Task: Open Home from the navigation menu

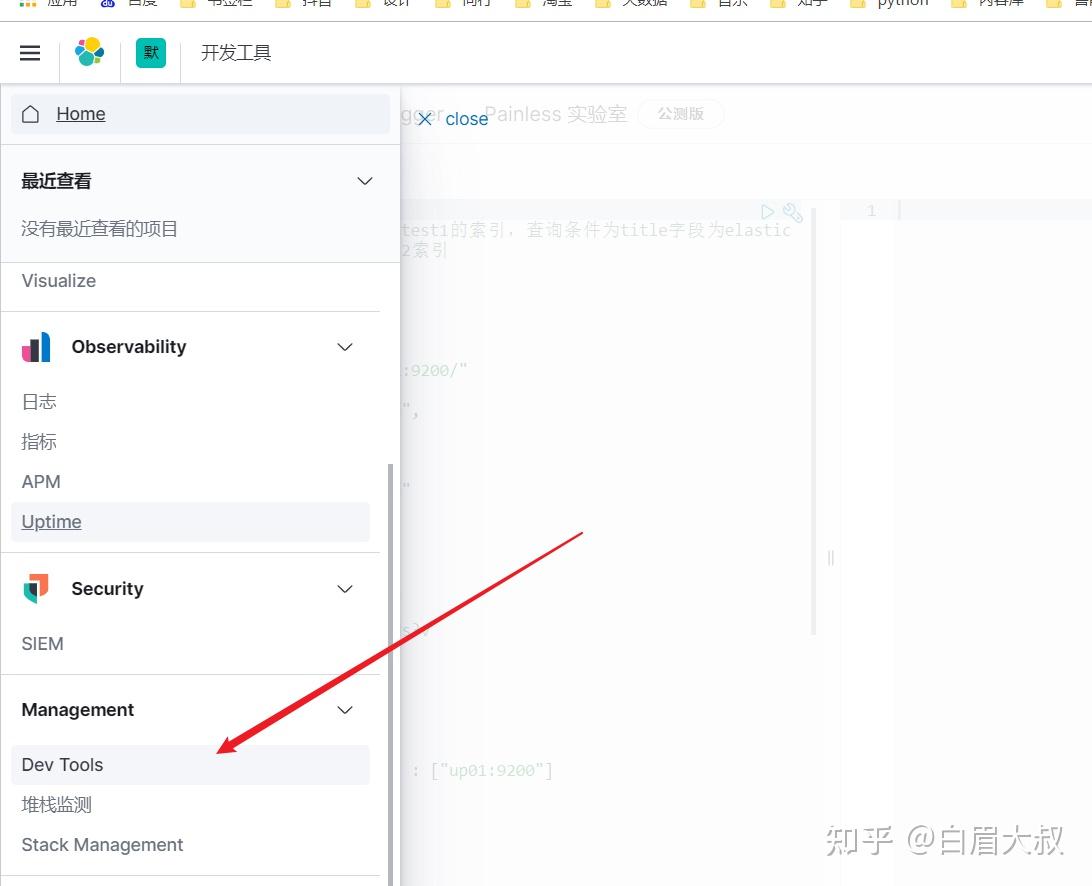Action: pyautogui.click(x=80, y=114)
